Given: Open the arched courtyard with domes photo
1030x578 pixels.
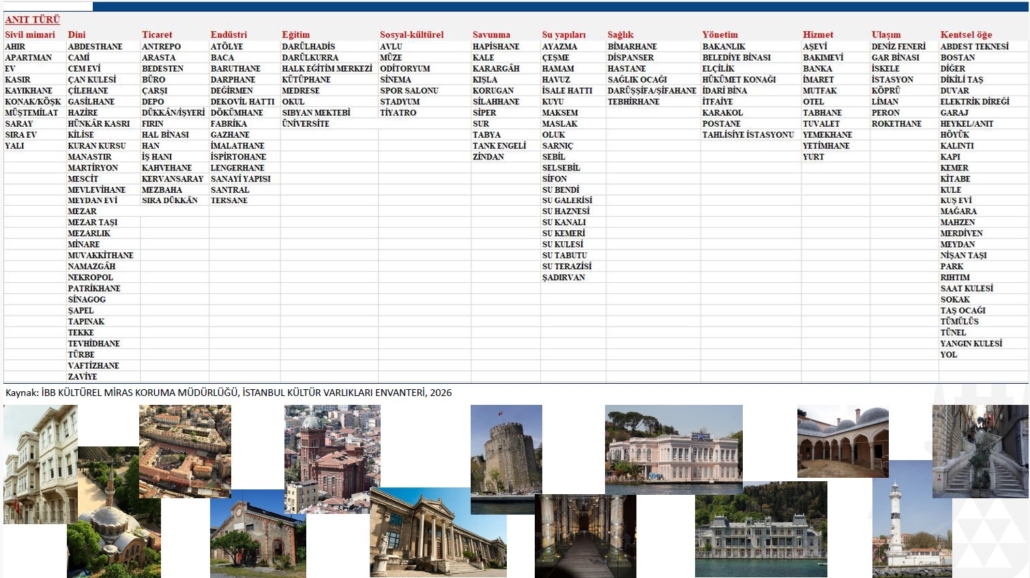Looking at the screenshot, I should click(x=842, y=440).
